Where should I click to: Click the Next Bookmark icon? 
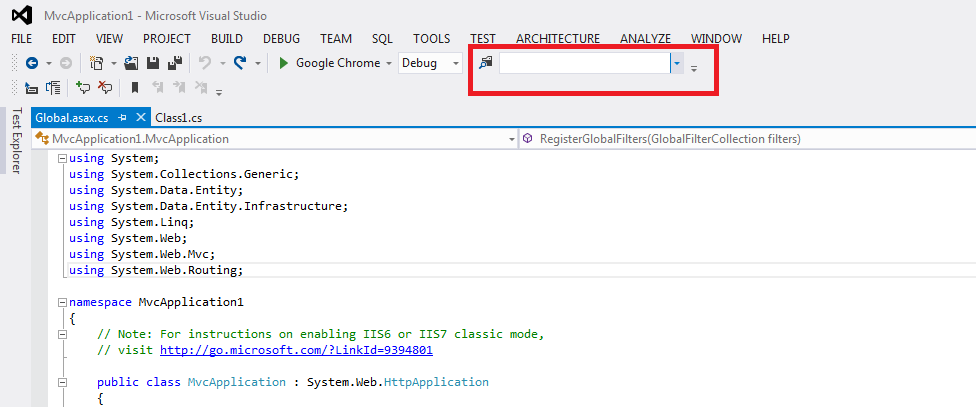point(179,88)
